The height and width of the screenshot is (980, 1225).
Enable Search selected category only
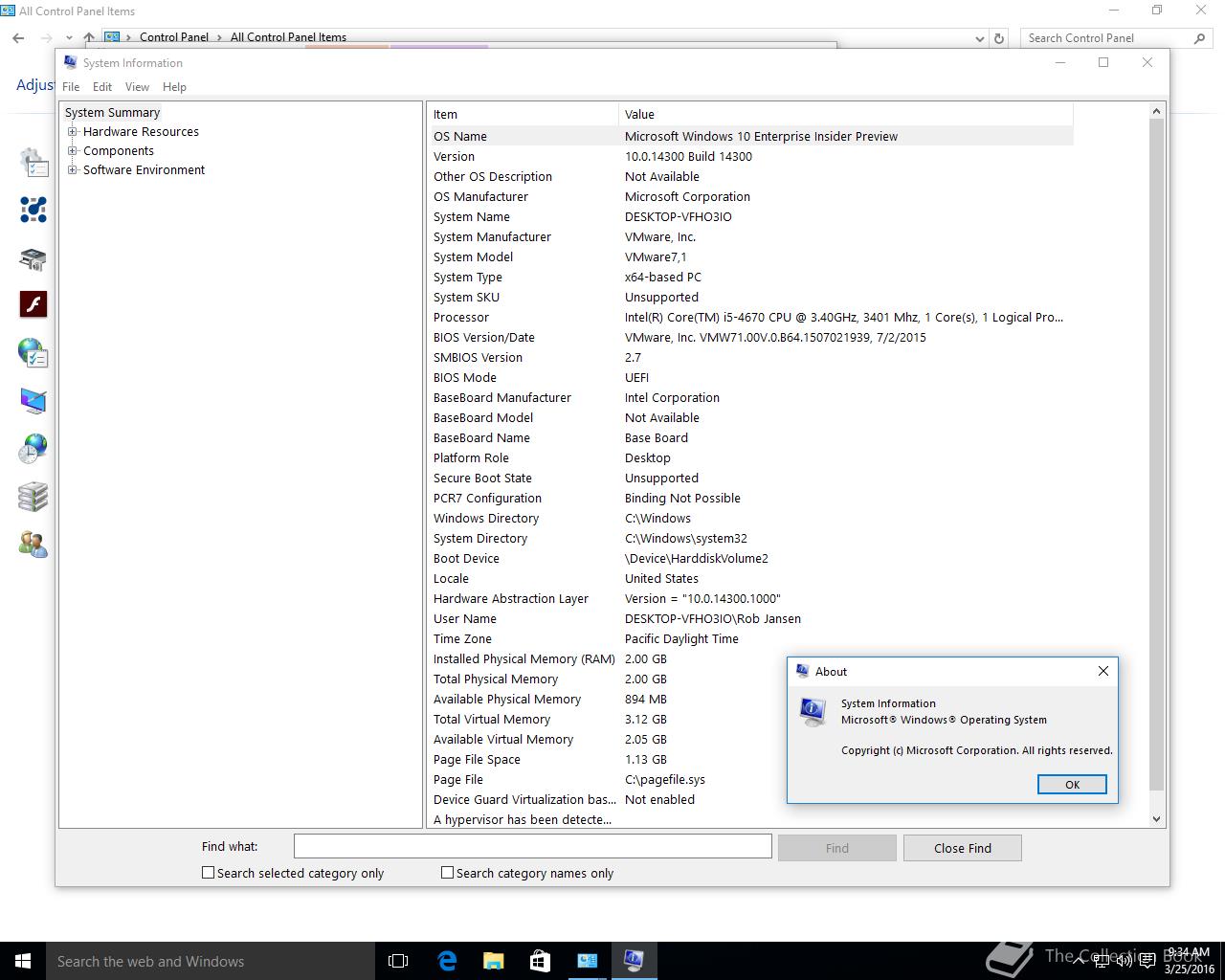(208, 873)
